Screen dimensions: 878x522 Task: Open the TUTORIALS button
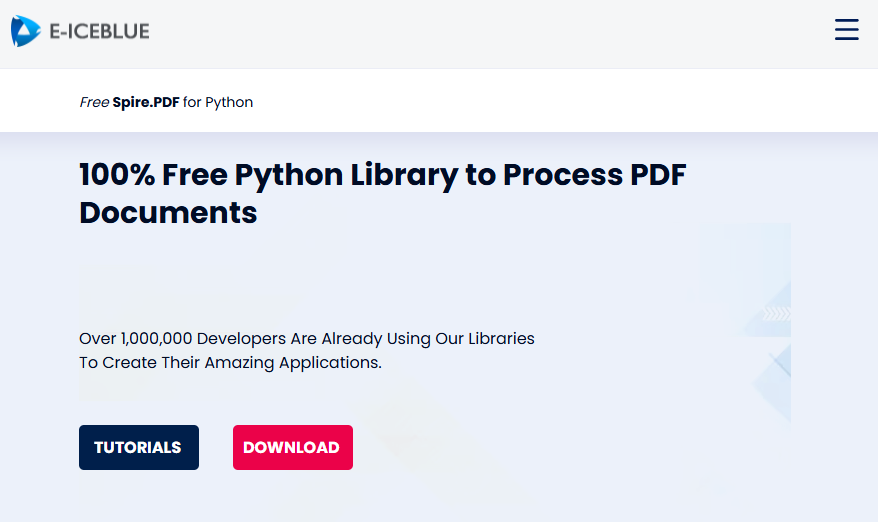139,447
